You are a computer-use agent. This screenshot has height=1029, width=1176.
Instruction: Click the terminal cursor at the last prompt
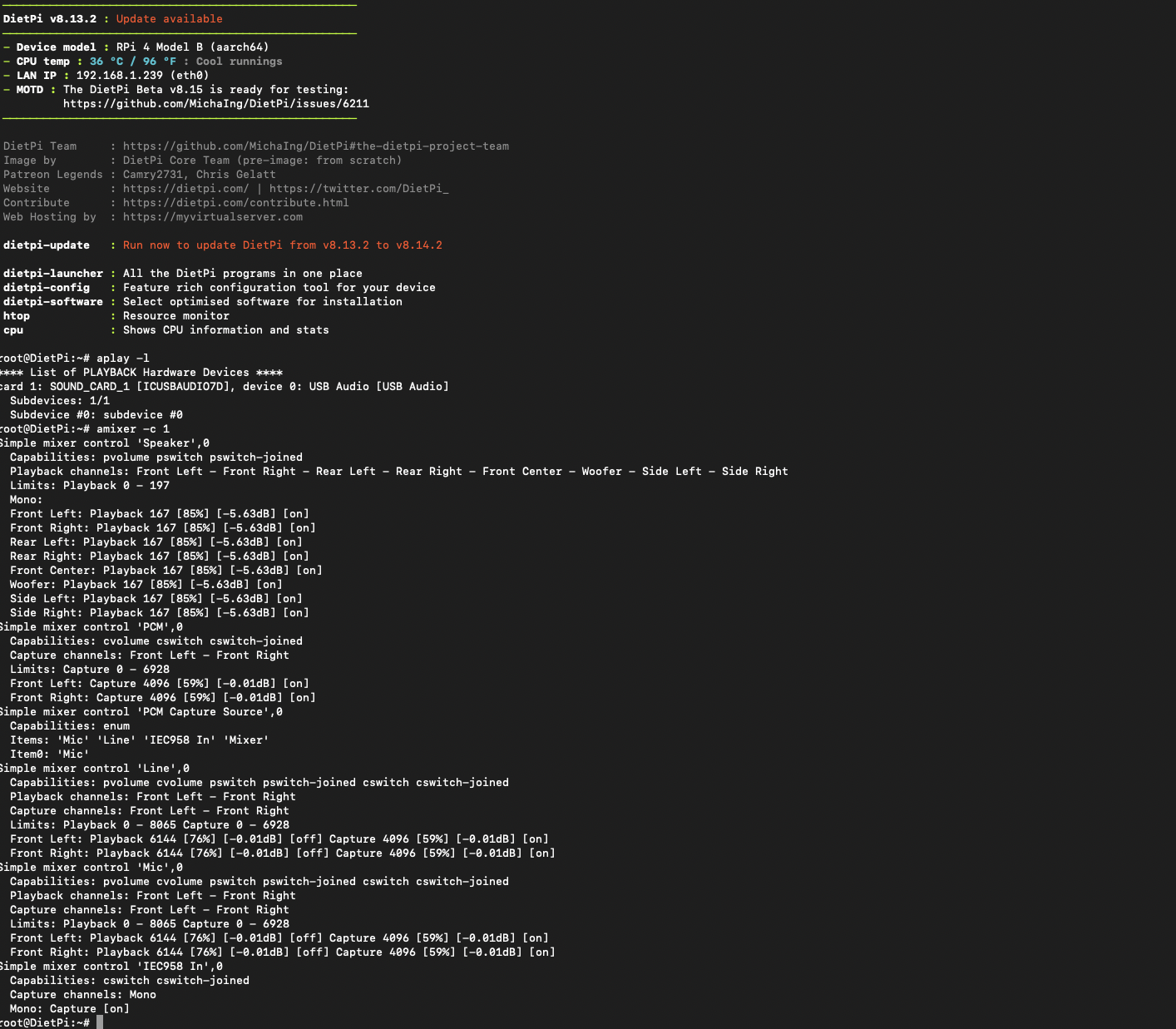100,1022
